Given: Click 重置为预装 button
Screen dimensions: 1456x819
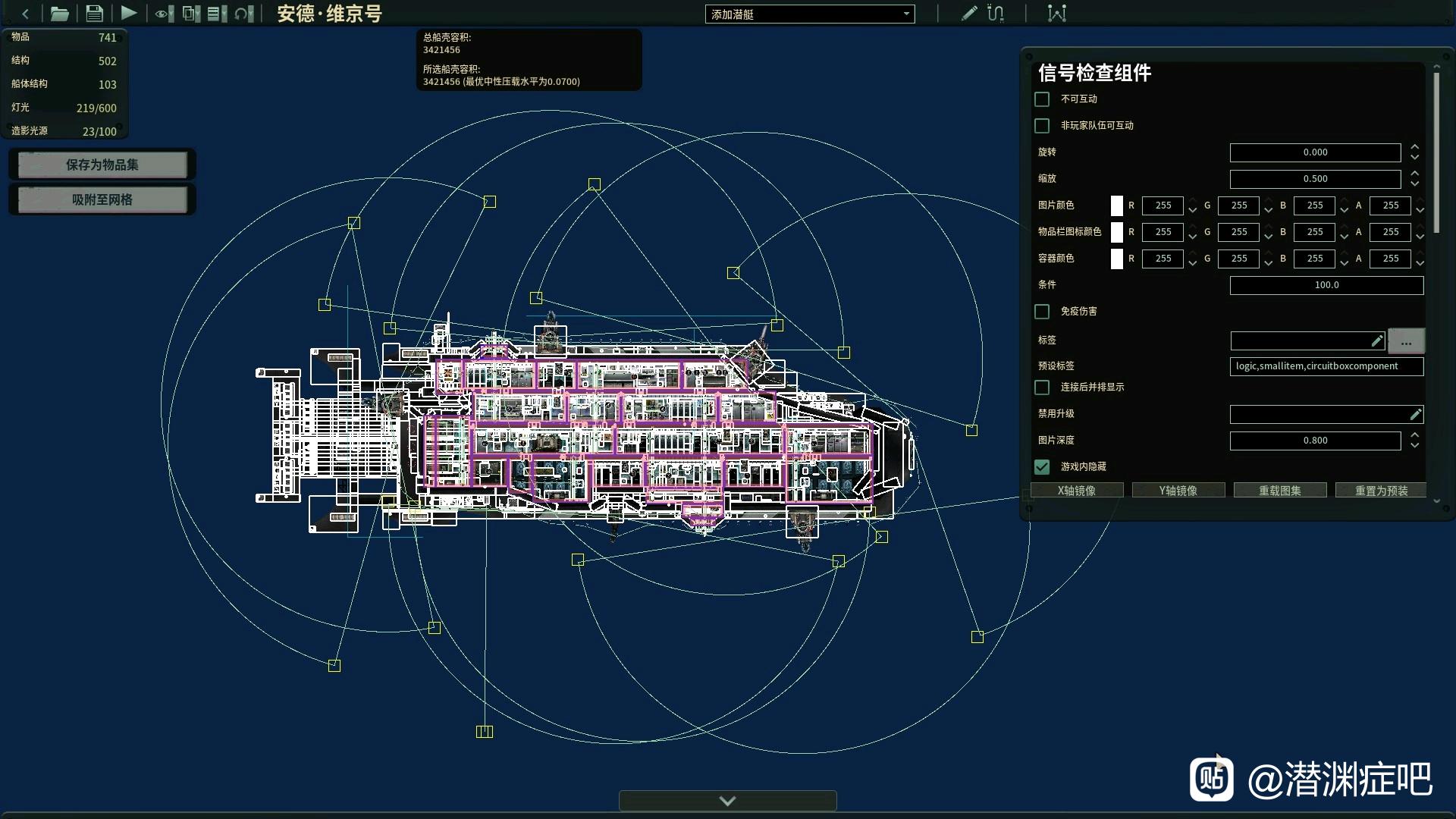Looking at the screenshot, I should pyautogui.click(x=1381, y=491).
